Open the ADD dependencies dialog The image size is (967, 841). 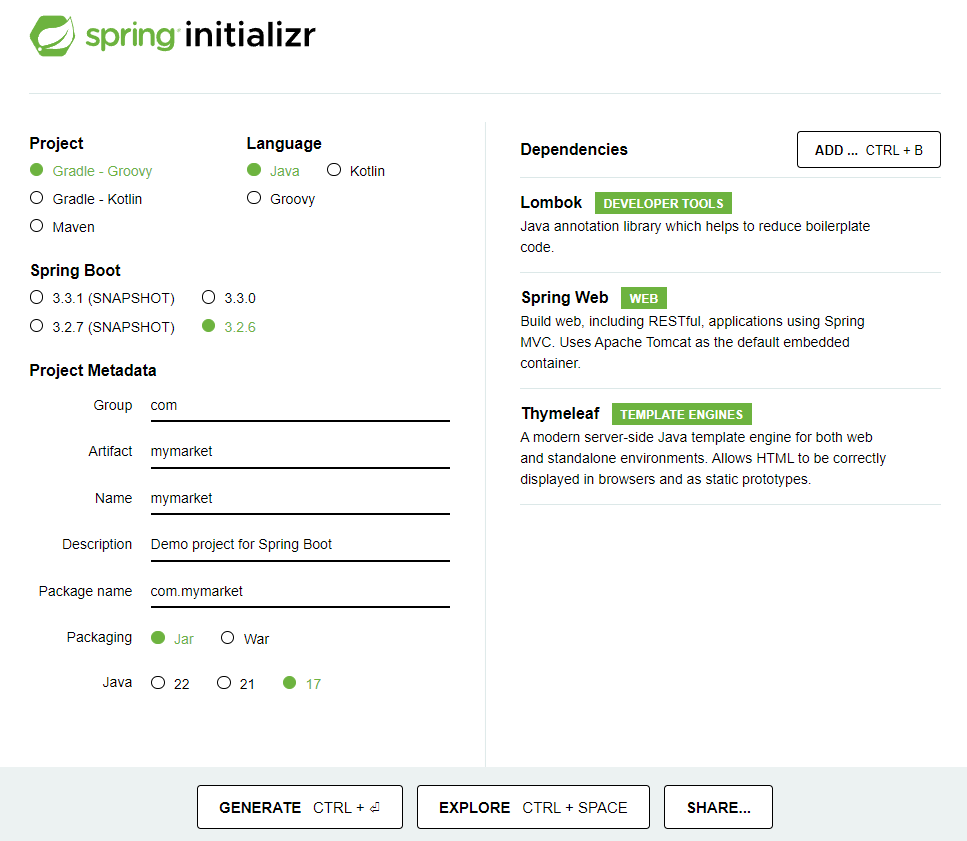point(868,150)
